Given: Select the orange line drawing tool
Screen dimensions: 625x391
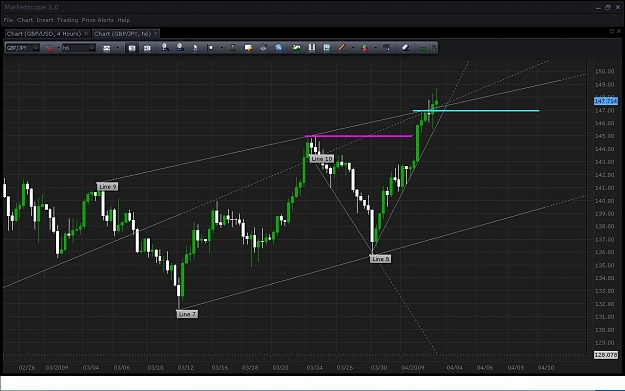Looking at the screenshot, I should point(342,48).
